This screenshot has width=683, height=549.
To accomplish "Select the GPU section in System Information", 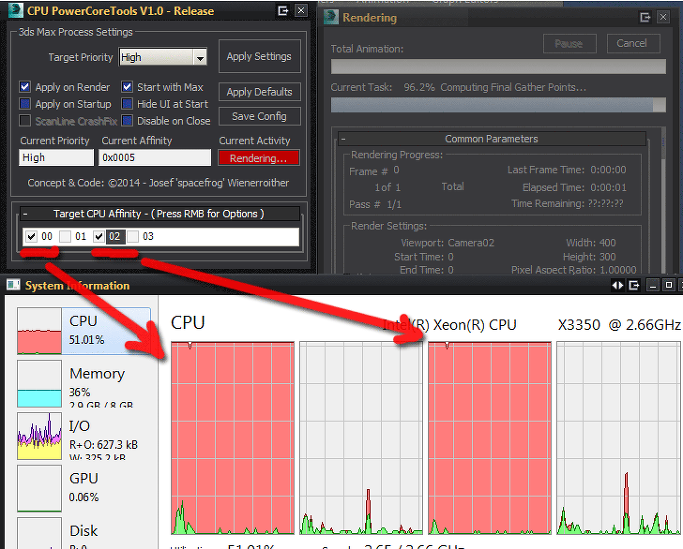I will pos(84,488).
